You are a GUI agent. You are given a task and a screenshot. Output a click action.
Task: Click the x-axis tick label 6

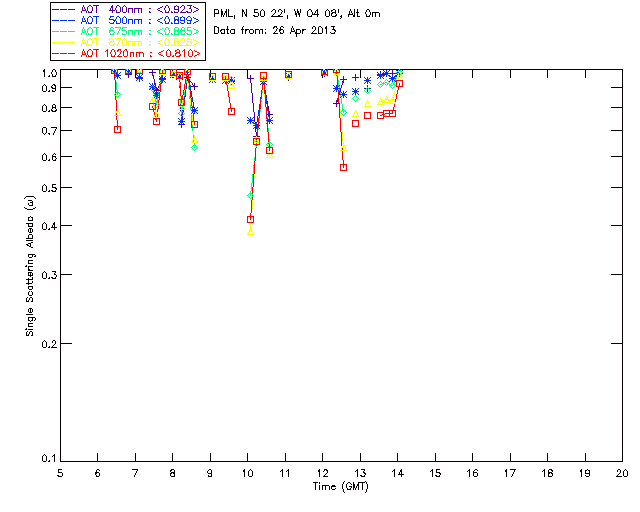coord(98,473)
